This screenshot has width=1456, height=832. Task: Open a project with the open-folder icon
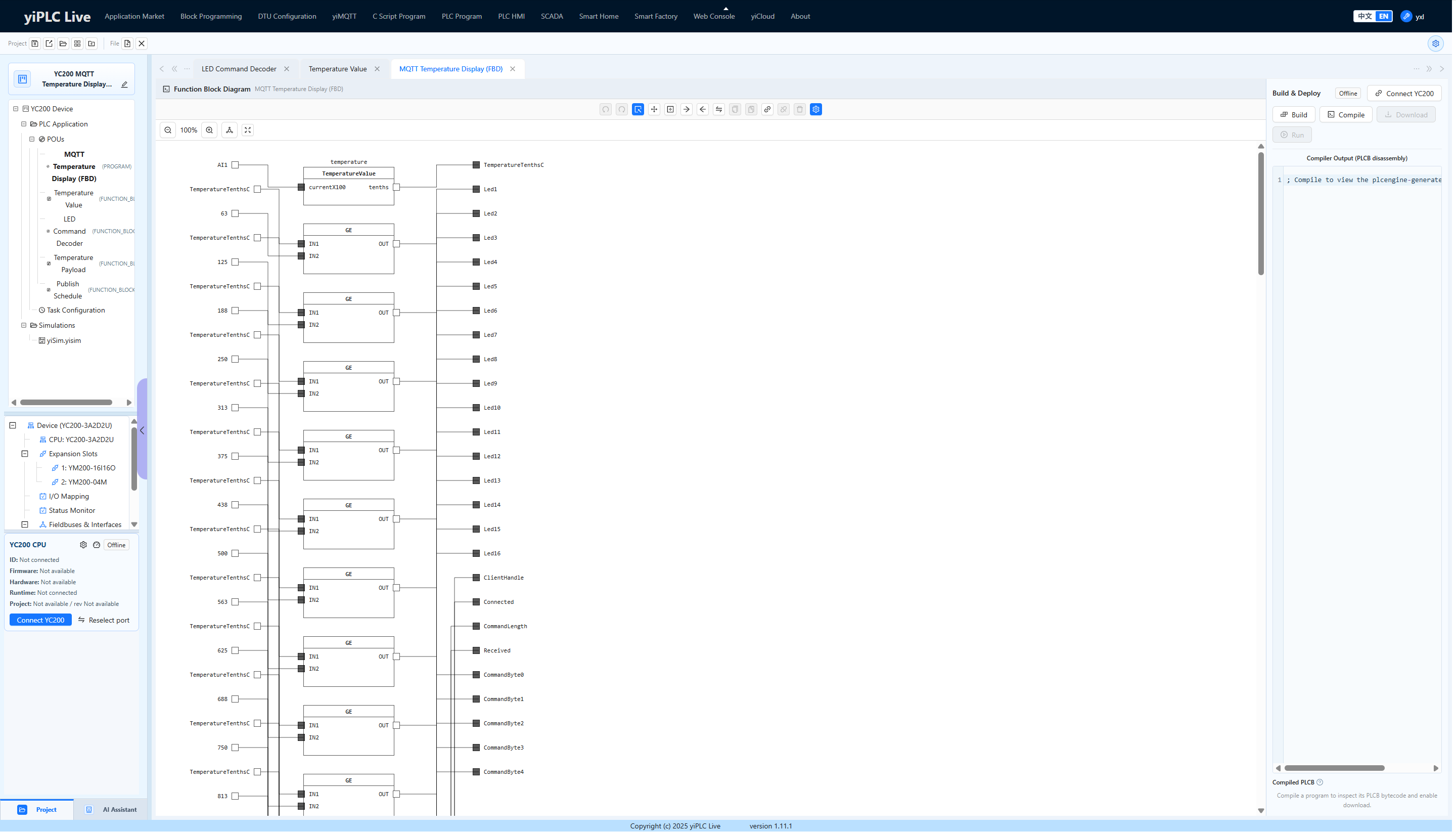coord(63,43)
